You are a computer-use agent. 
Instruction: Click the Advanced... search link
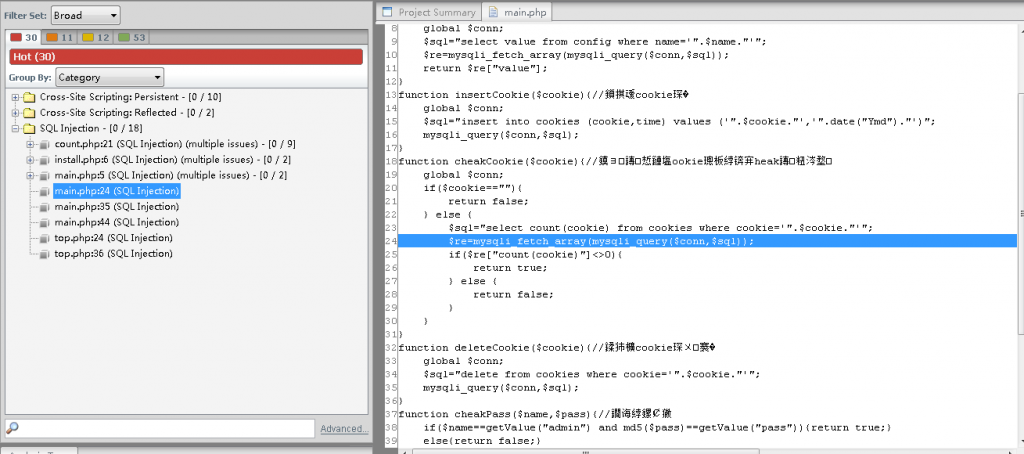pyautogui.click(x=344, y=429)
